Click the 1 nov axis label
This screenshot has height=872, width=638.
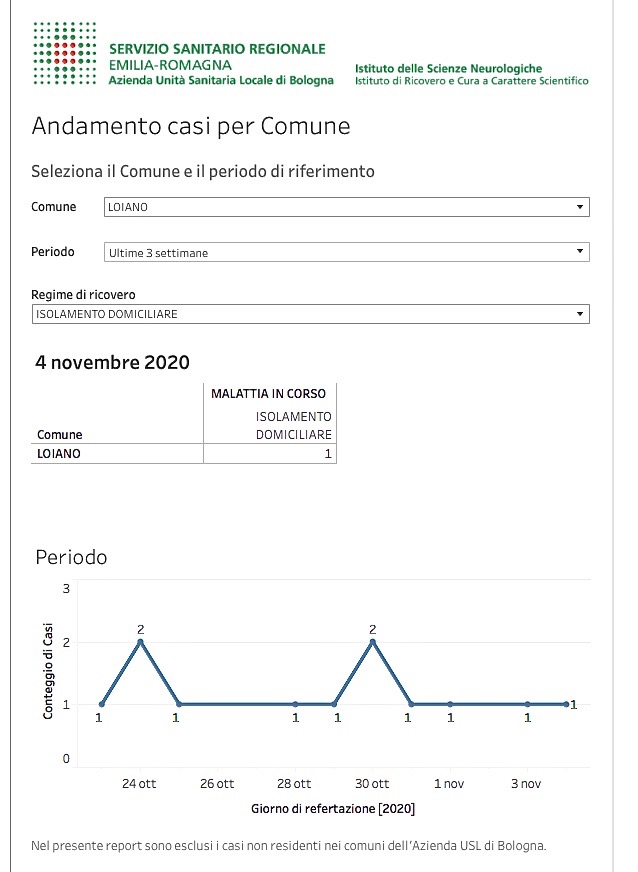(x=449, y=784)
